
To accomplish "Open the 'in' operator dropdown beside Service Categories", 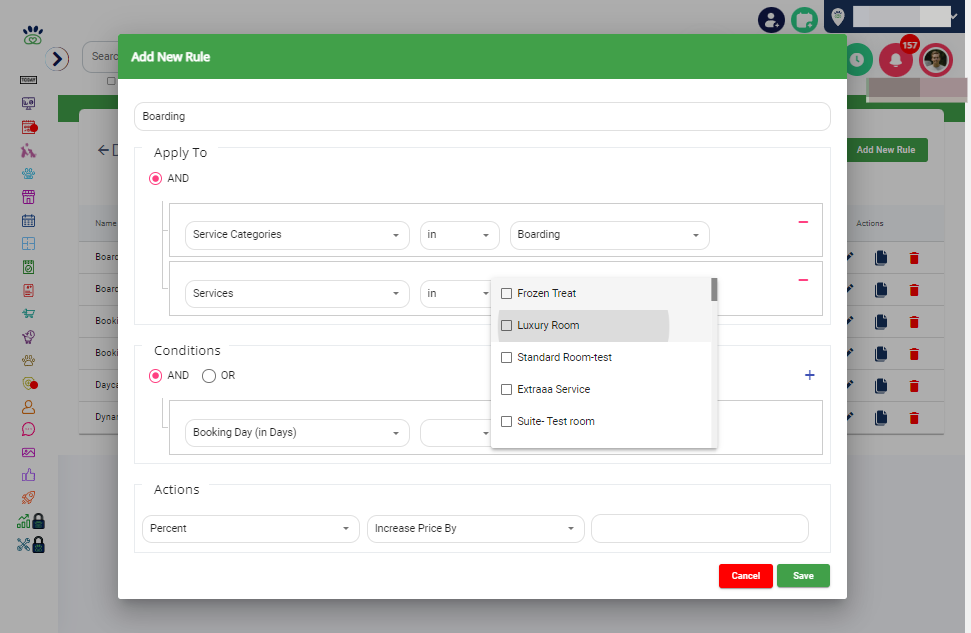I will coord(459,235).
